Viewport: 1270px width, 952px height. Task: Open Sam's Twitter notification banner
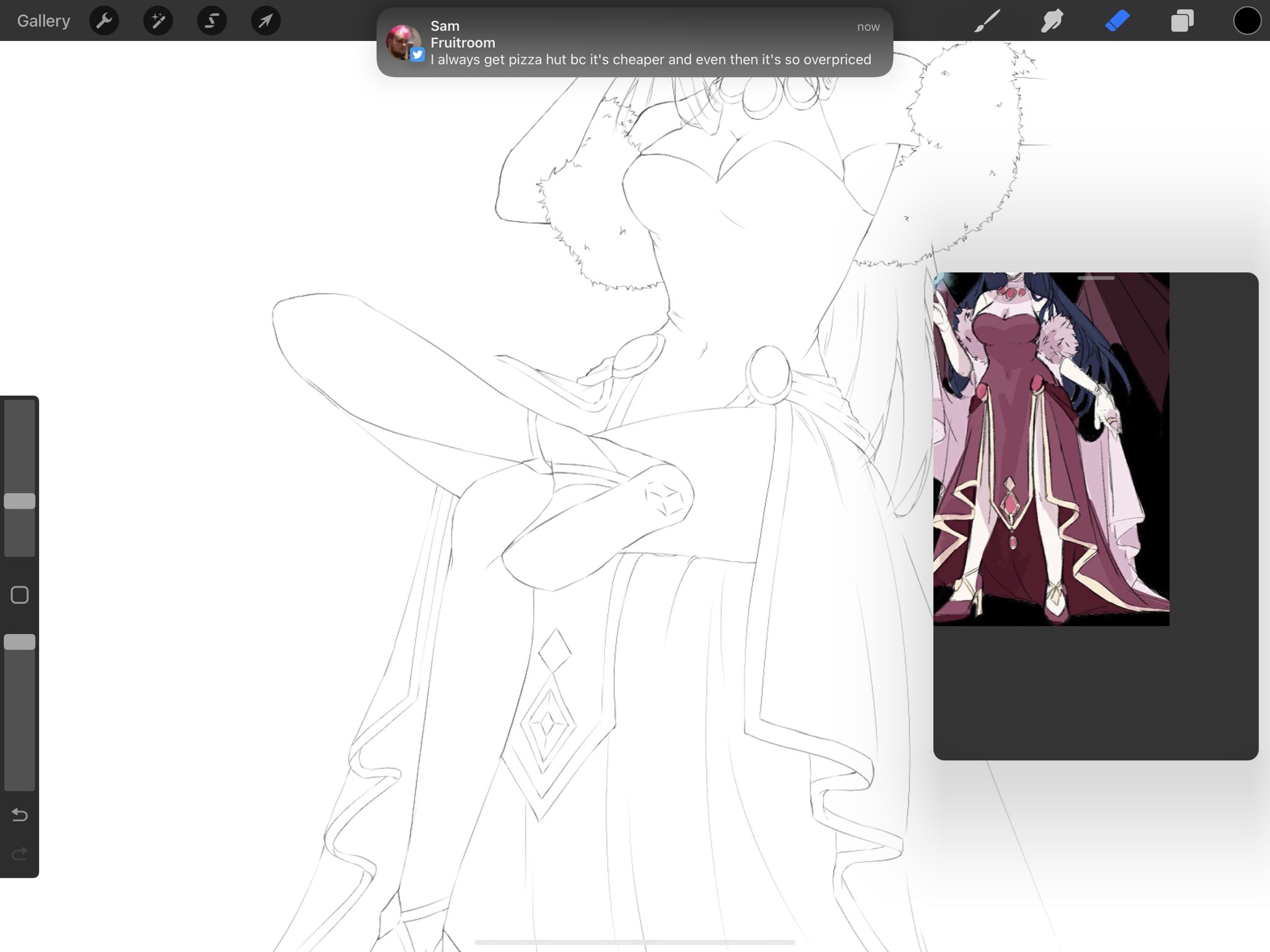(650, 43)
